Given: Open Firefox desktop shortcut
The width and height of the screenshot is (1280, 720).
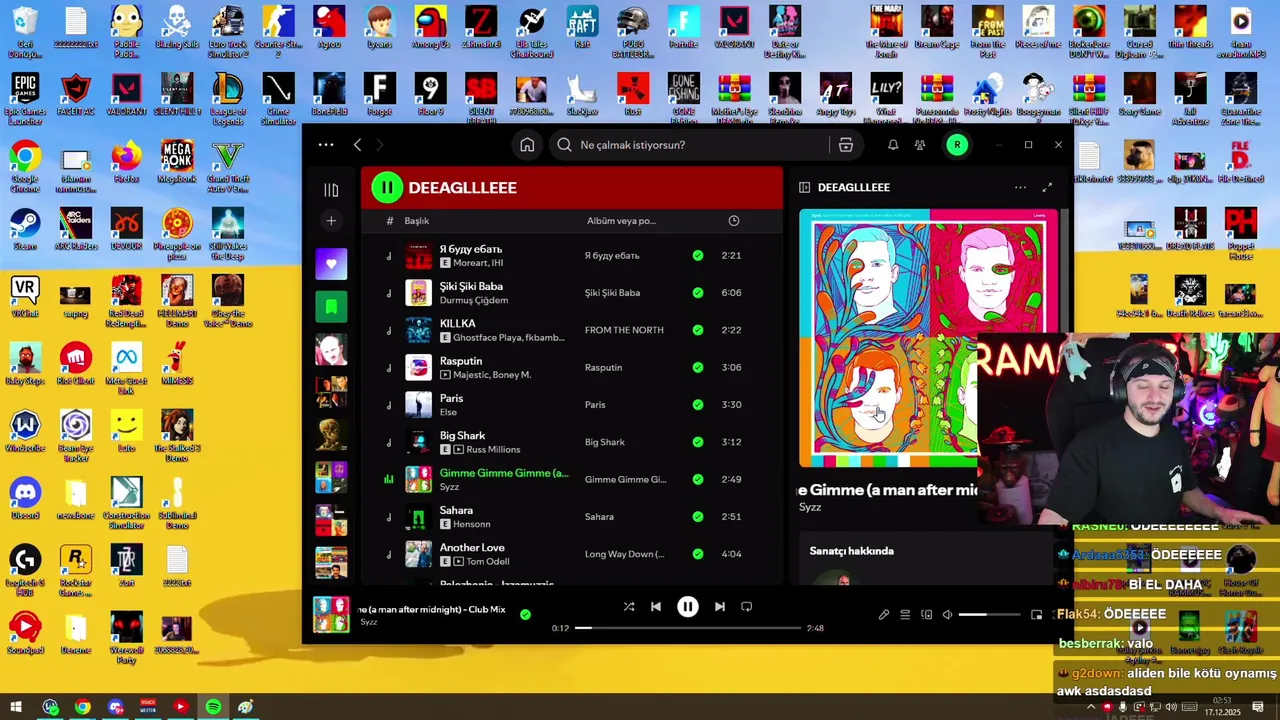Looking at the screenshot, I should 126,163.
